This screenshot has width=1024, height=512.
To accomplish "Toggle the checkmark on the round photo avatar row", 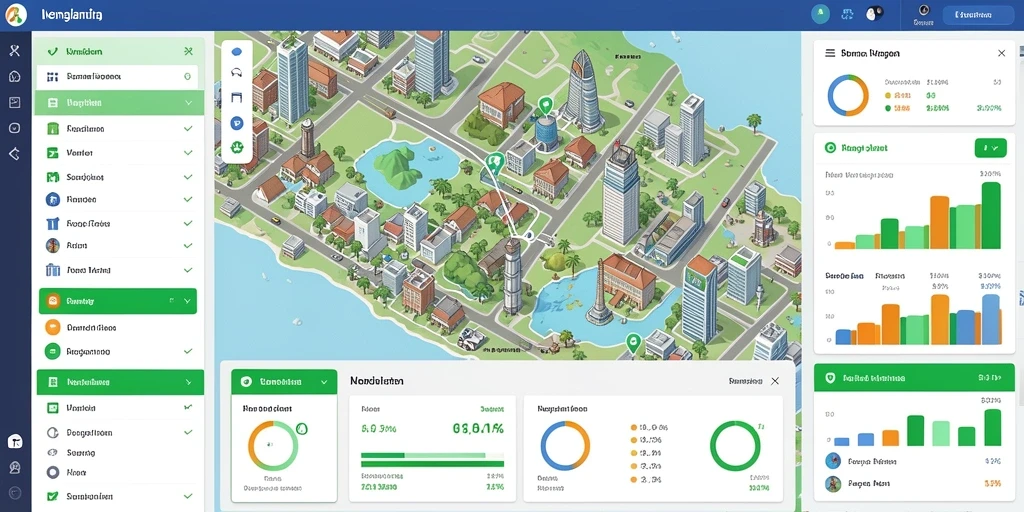I will click(x=188, y=246).
